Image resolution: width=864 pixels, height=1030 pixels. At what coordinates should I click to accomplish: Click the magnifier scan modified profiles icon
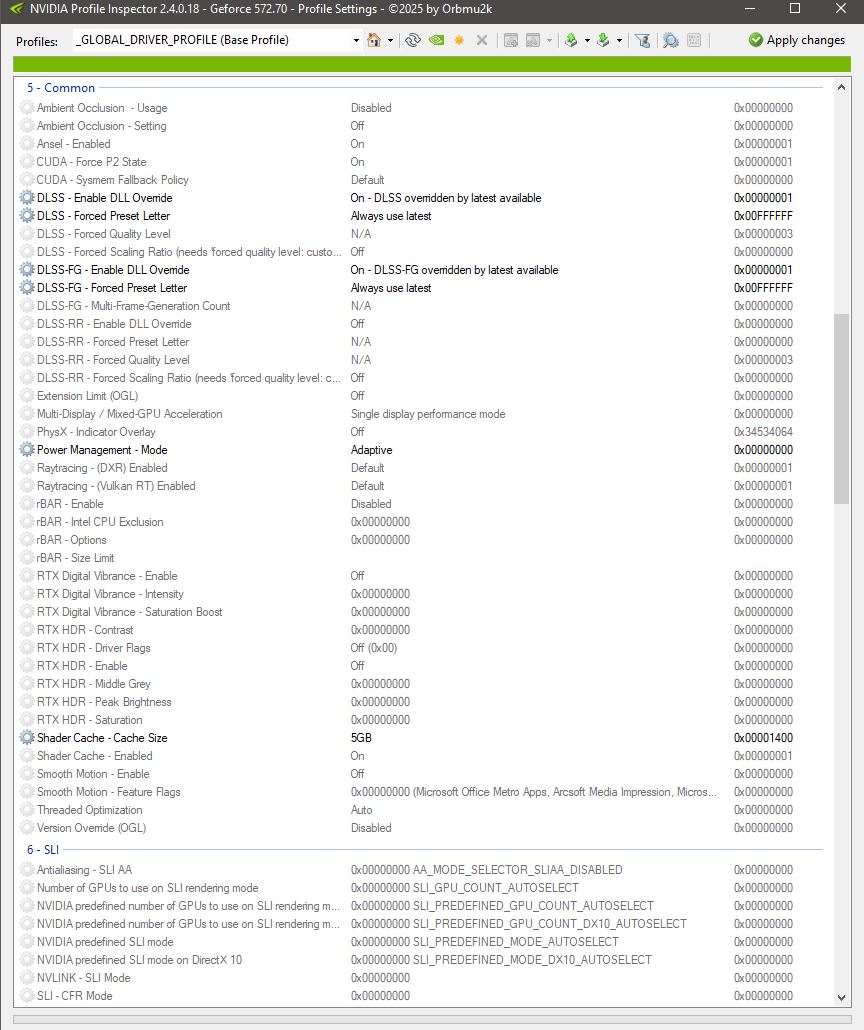click(x=670, y=40)
